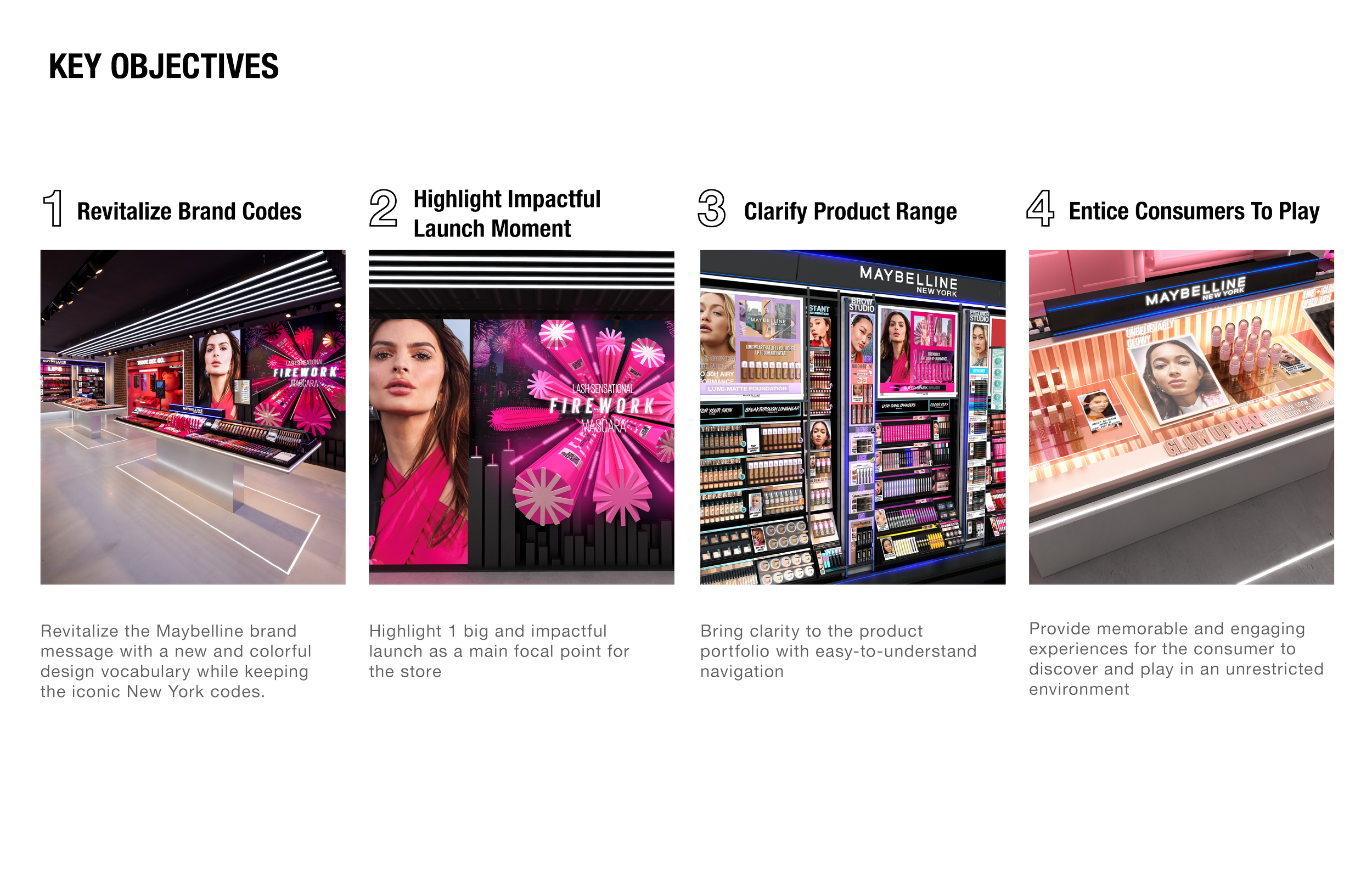
Task: Click the KEY OBJECTIVES title
Action: click(164, 68)
